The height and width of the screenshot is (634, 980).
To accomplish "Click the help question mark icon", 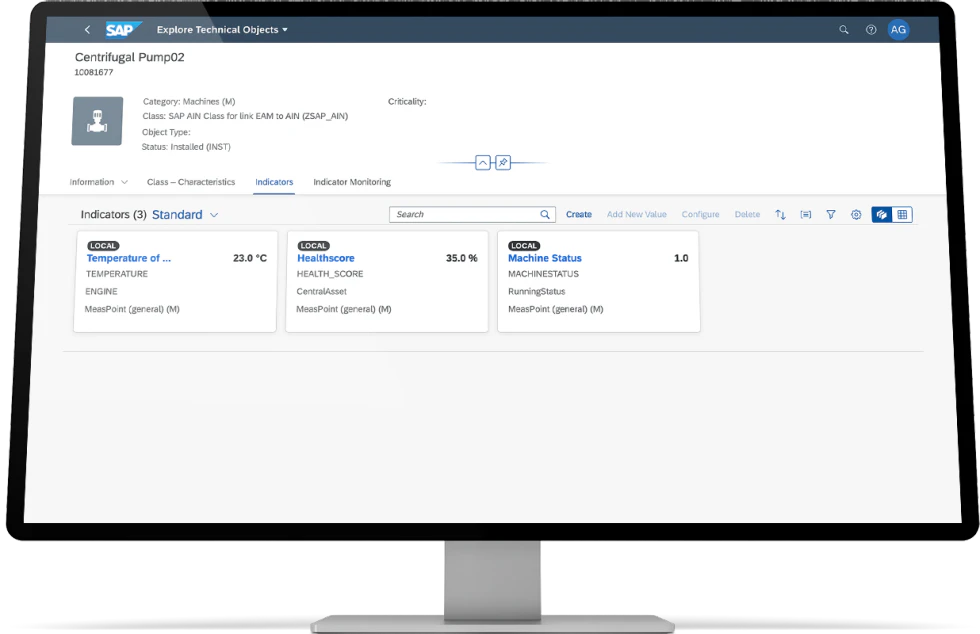I will point(869,30).
